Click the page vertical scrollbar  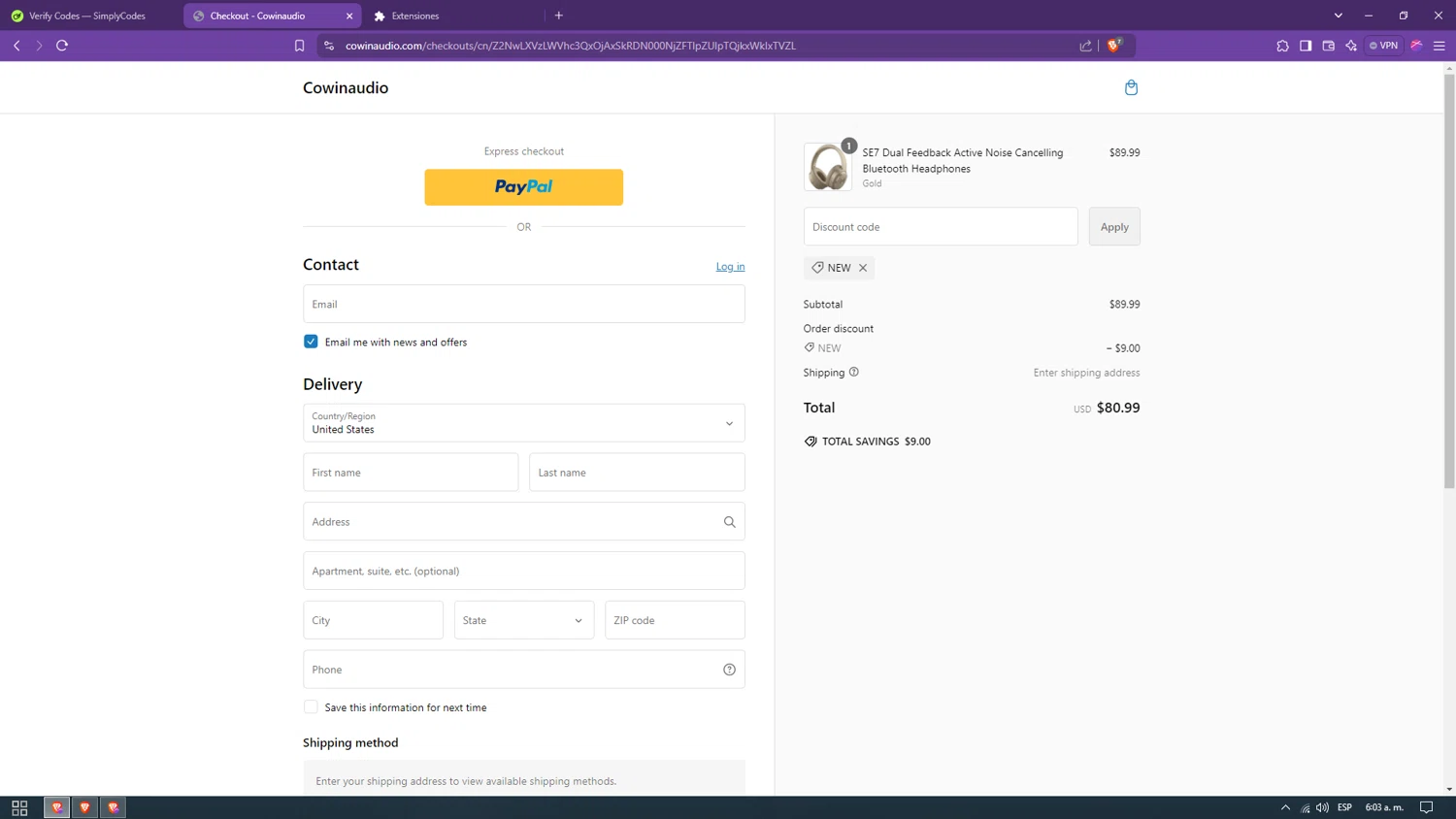tap(1449, 281)
